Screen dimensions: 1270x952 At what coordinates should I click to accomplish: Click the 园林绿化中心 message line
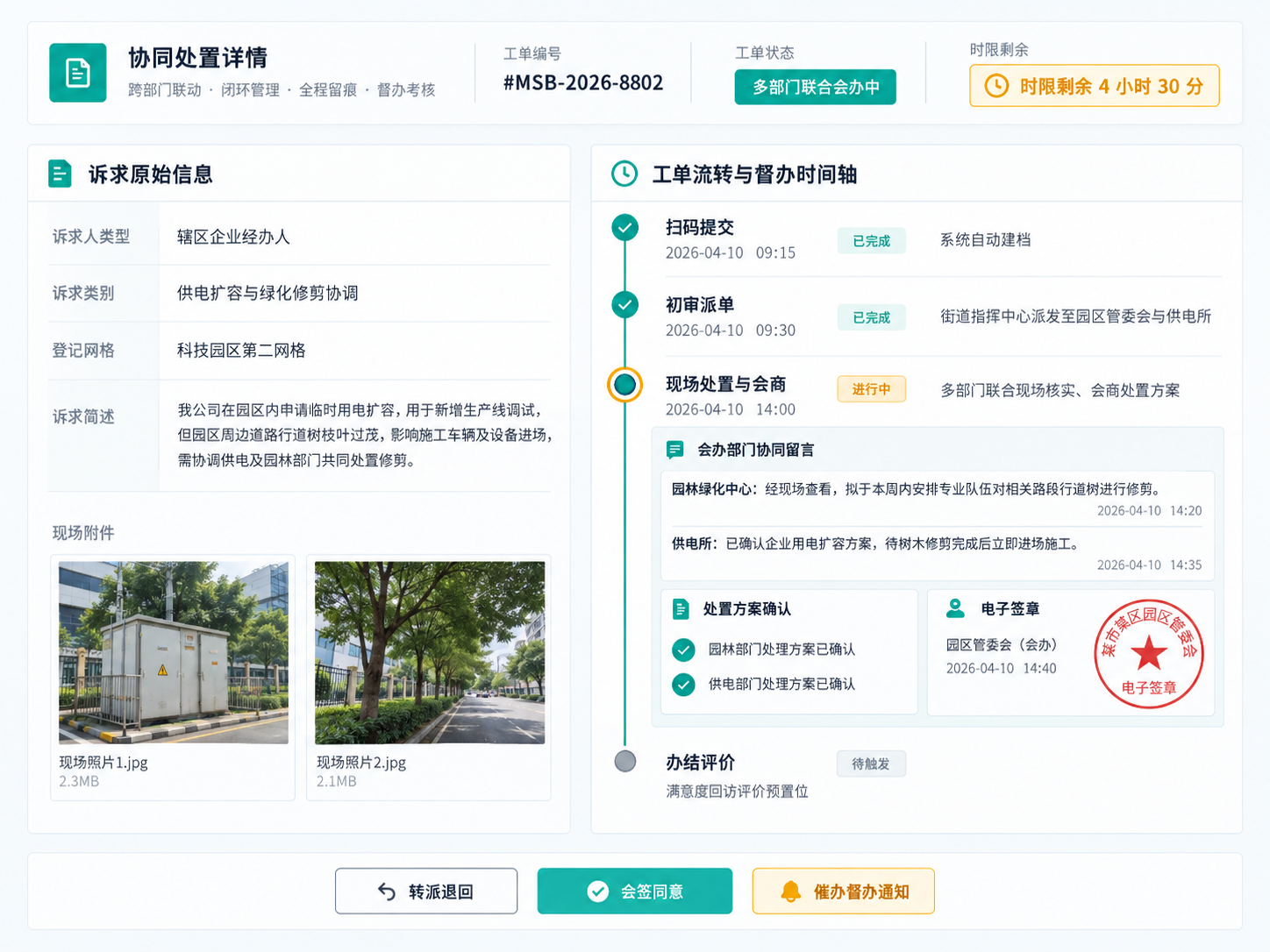coord(918,489)
